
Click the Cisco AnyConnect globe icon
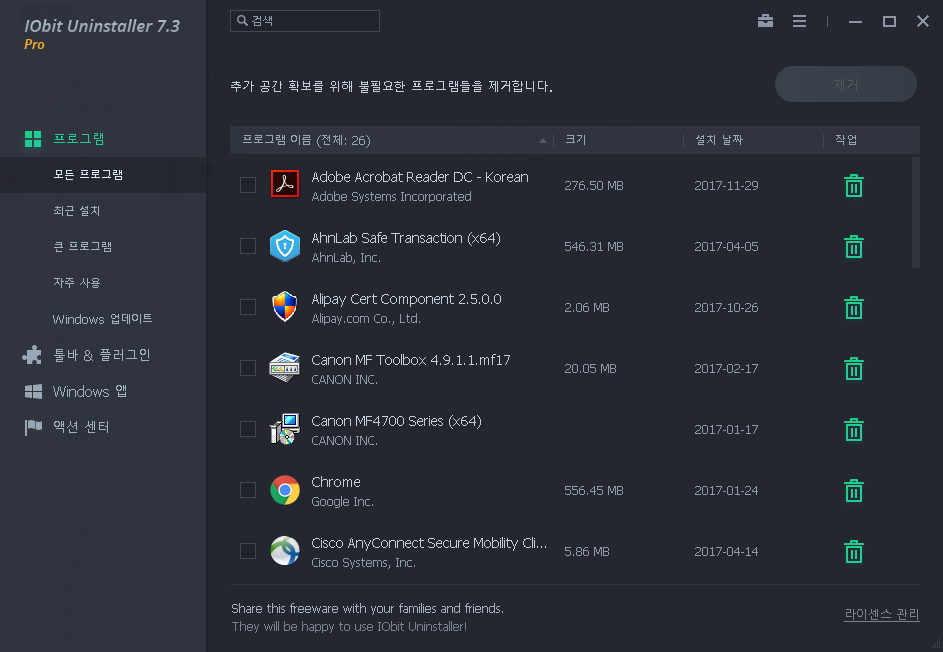(x=284, y=551)
